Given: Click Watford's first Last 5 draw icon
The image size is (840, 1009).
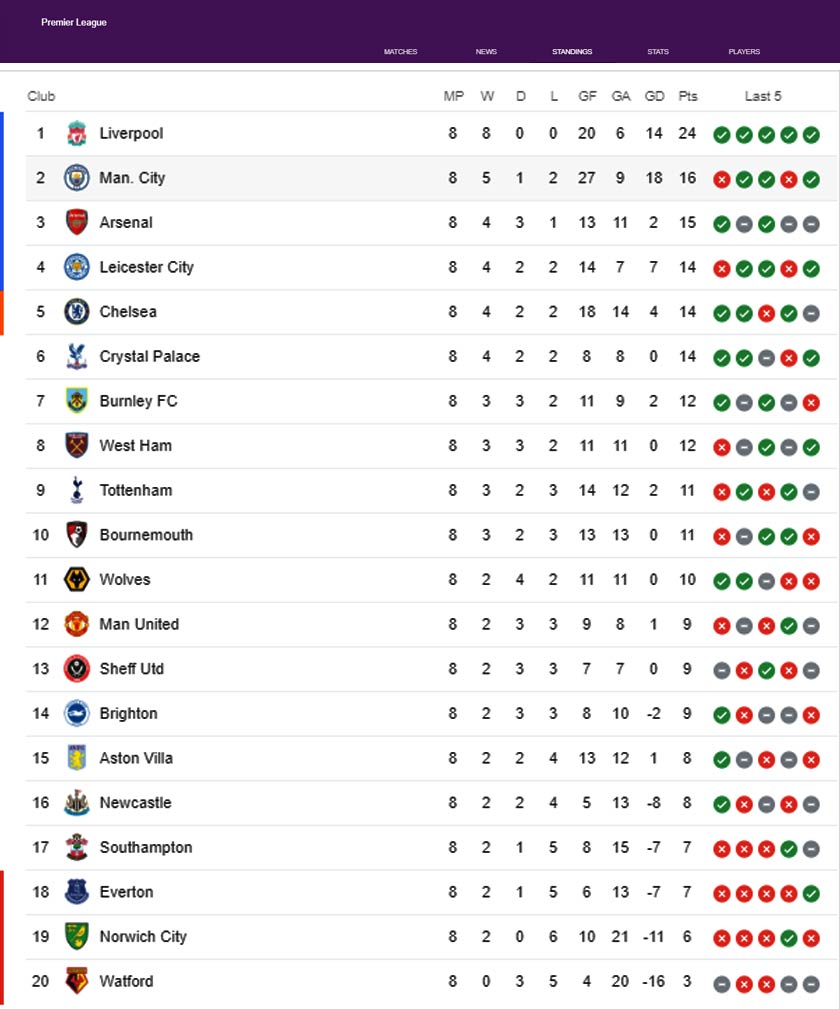Looking at the screenshot, I should point(722,983).
